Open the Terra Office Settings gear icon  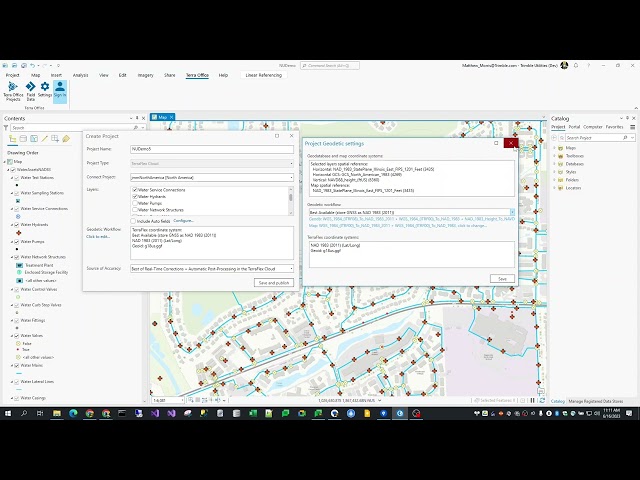point(45,89)
